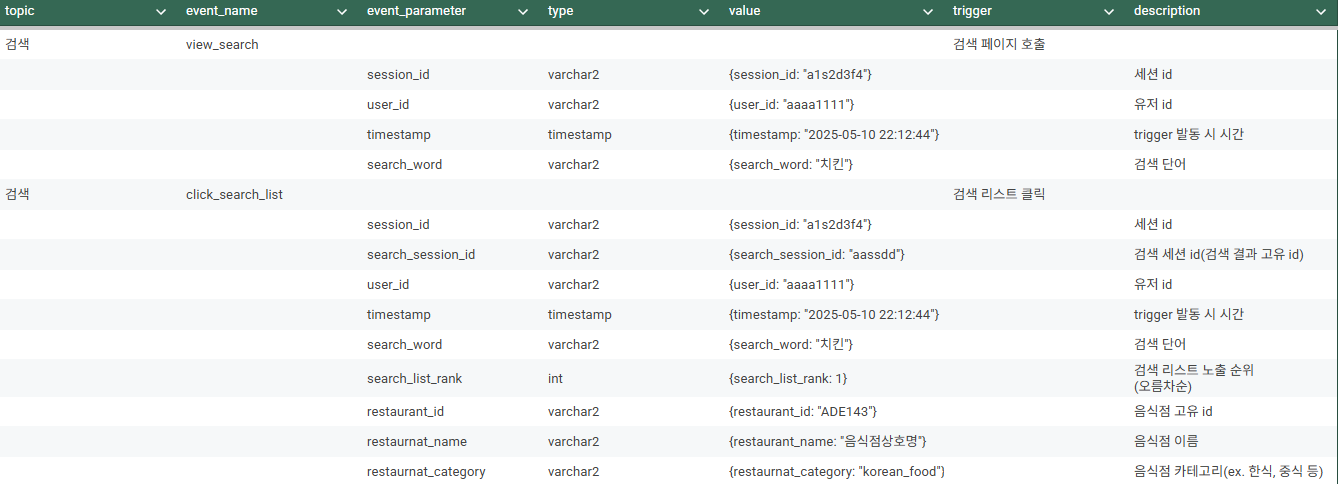The image size is (1338, 484).
Task: Open the description column filter dropdown
Action: pos(1321,11)
